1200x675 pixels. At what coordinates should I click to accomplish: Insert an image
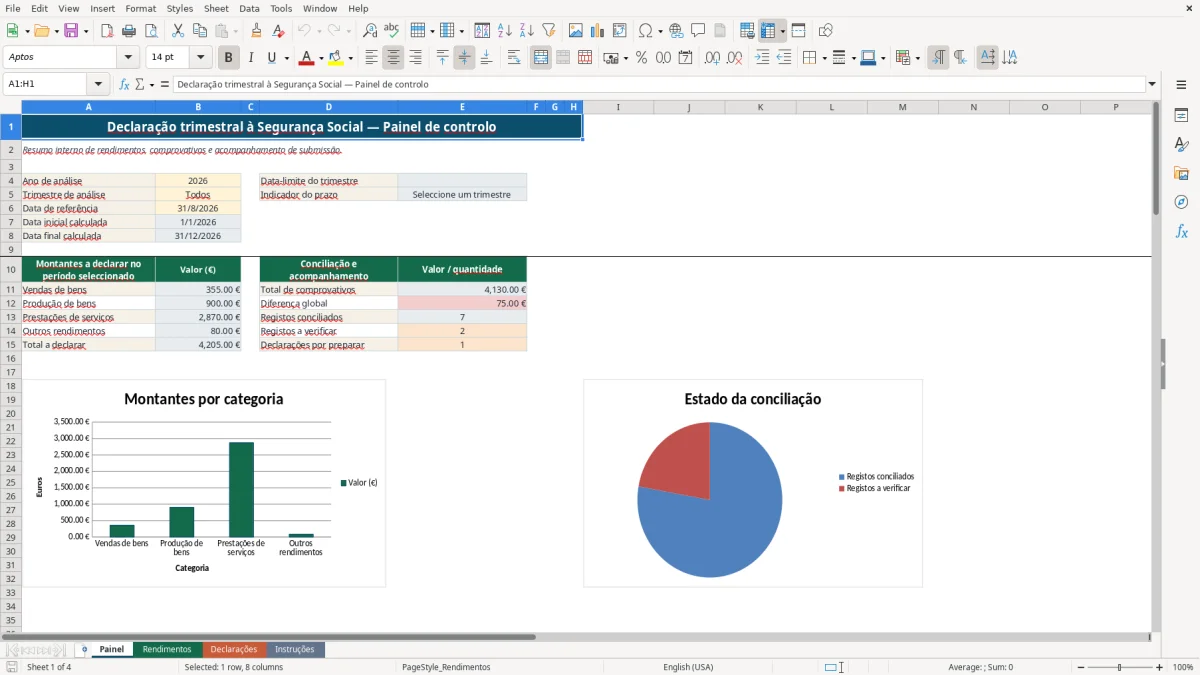point(576,31)
